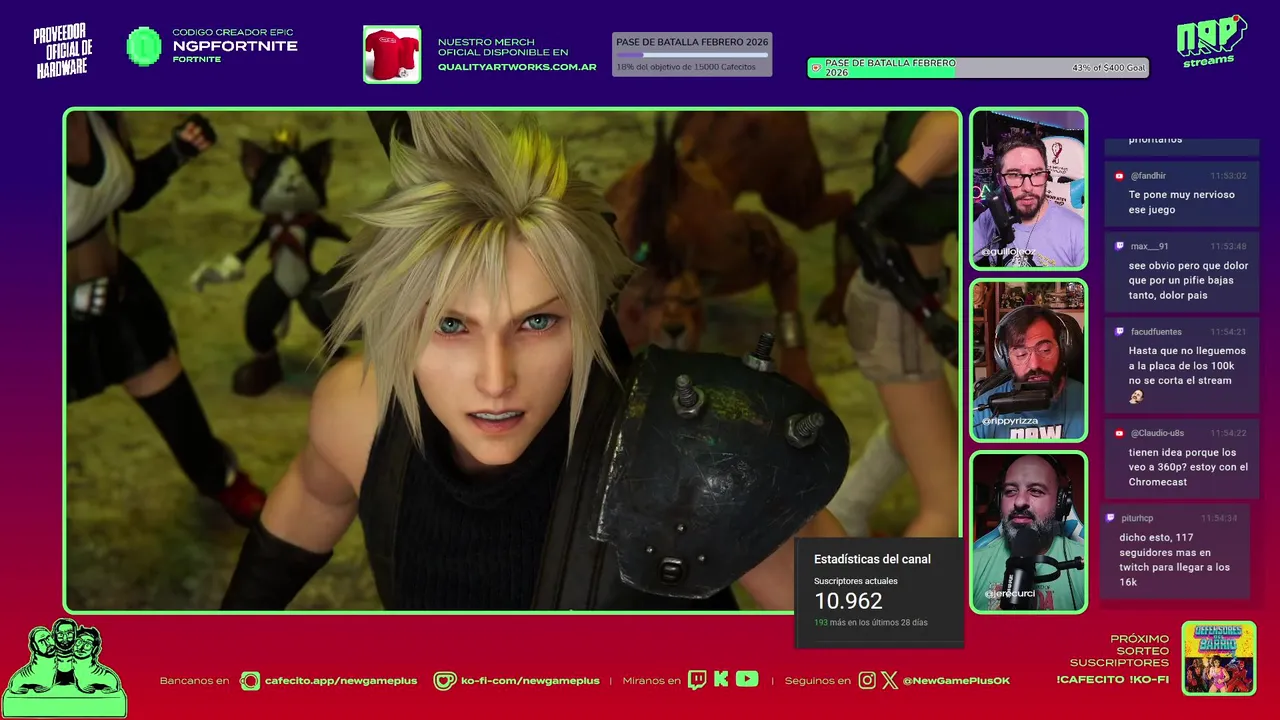The image size is (1280, 720).
Task: Click the NGPFORTNITE creator code text
Action: click(235, 46)
